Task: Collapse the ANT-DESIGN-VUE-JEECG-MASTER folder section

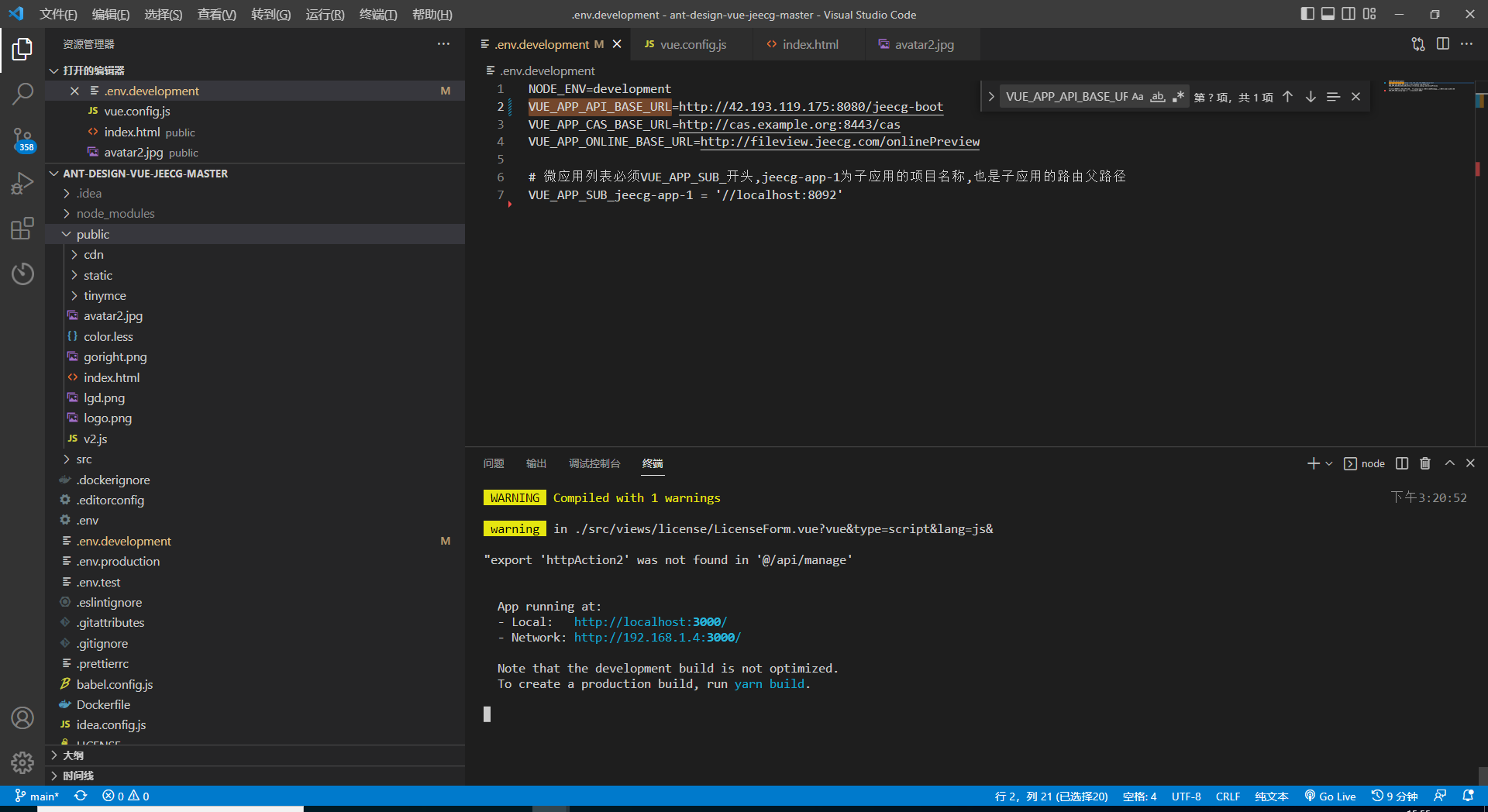Action: (x=256, y=174)
